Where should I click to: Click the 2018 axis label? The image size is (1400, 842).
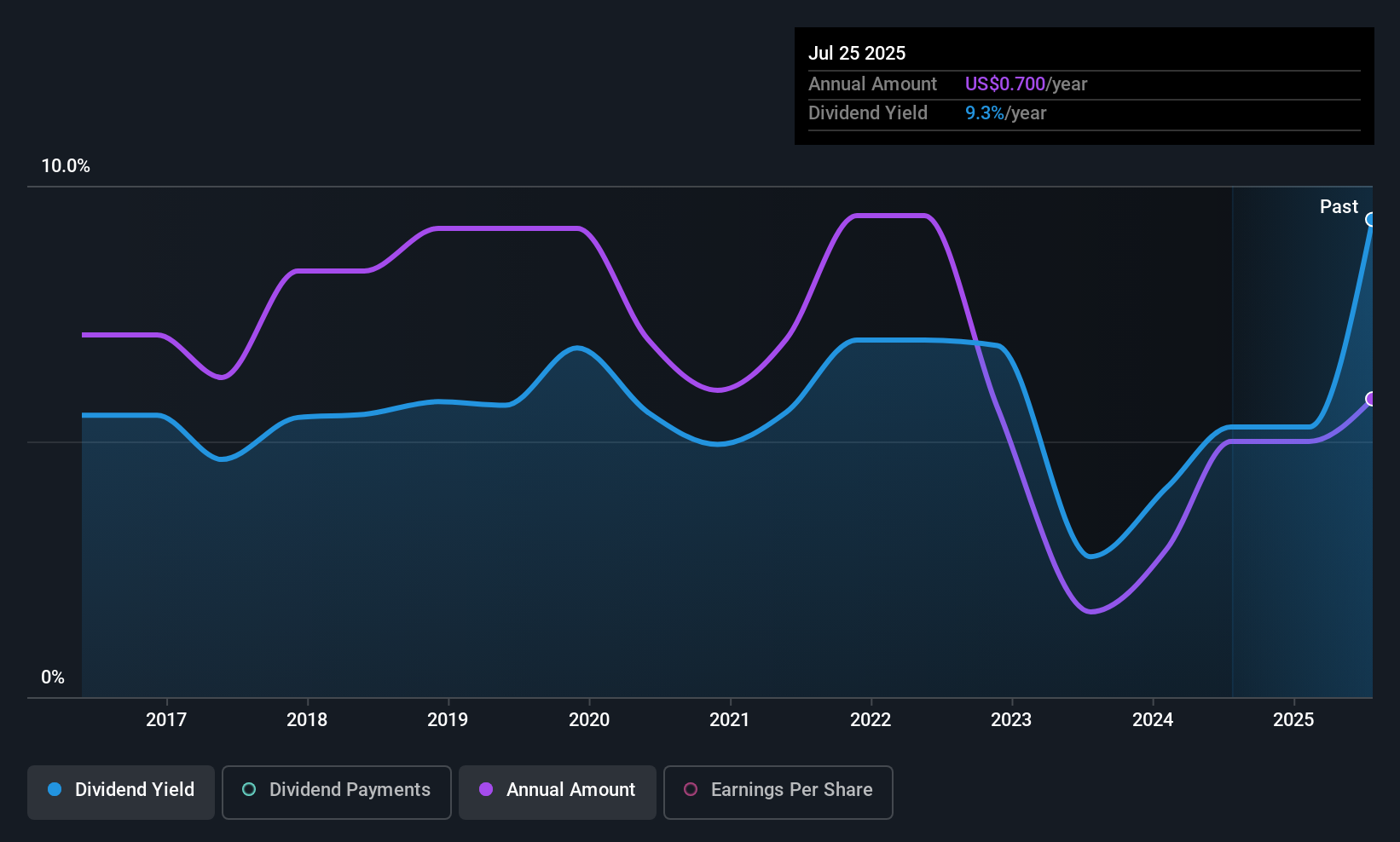point(307,719)
